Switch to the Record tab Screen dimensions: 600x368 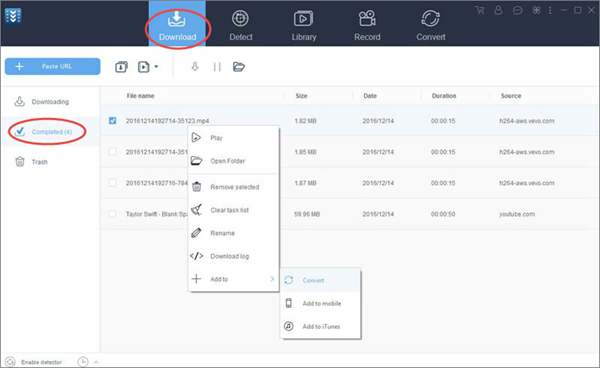367,25
